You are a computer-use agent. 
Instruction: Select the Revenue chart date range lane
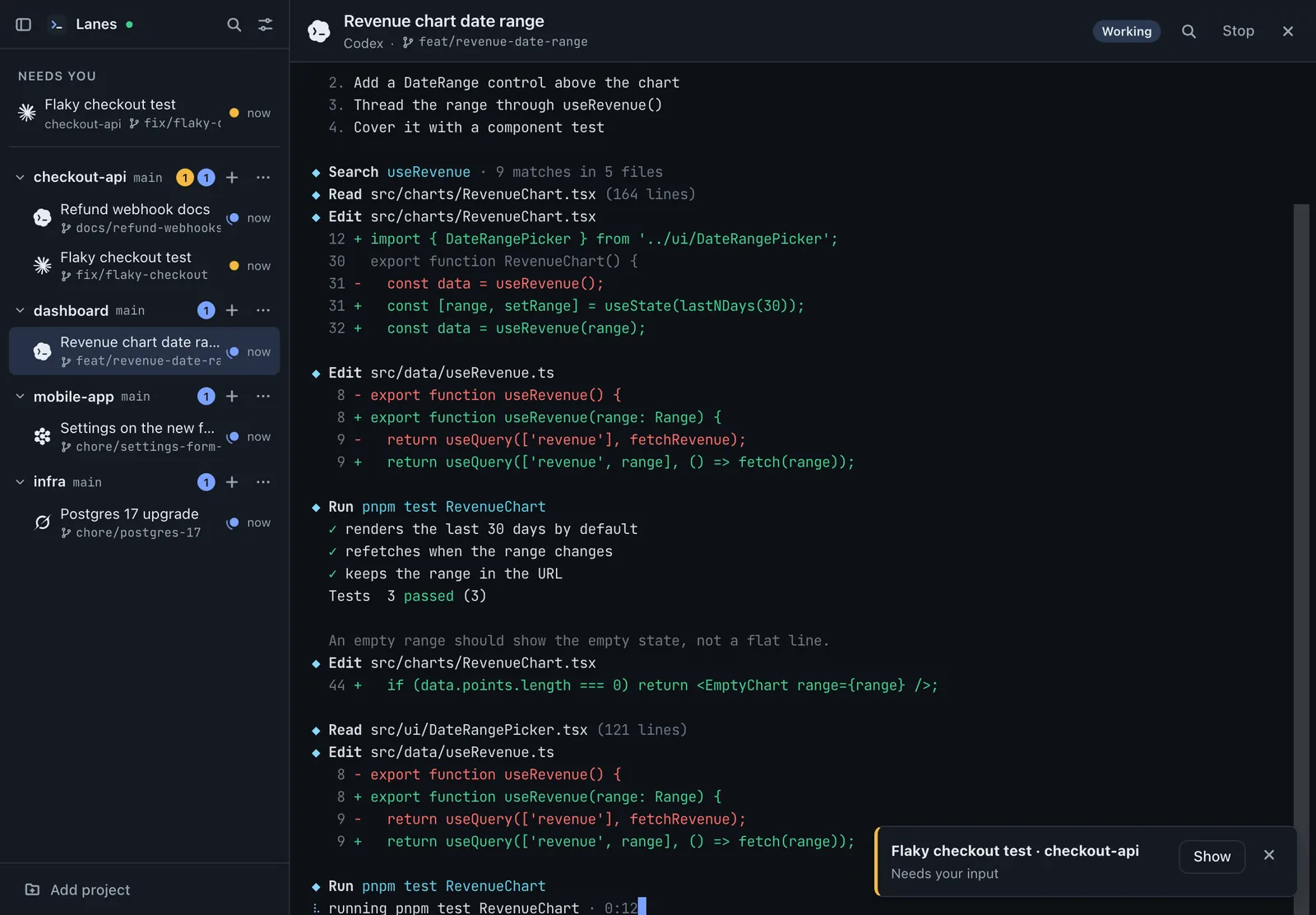144,351
